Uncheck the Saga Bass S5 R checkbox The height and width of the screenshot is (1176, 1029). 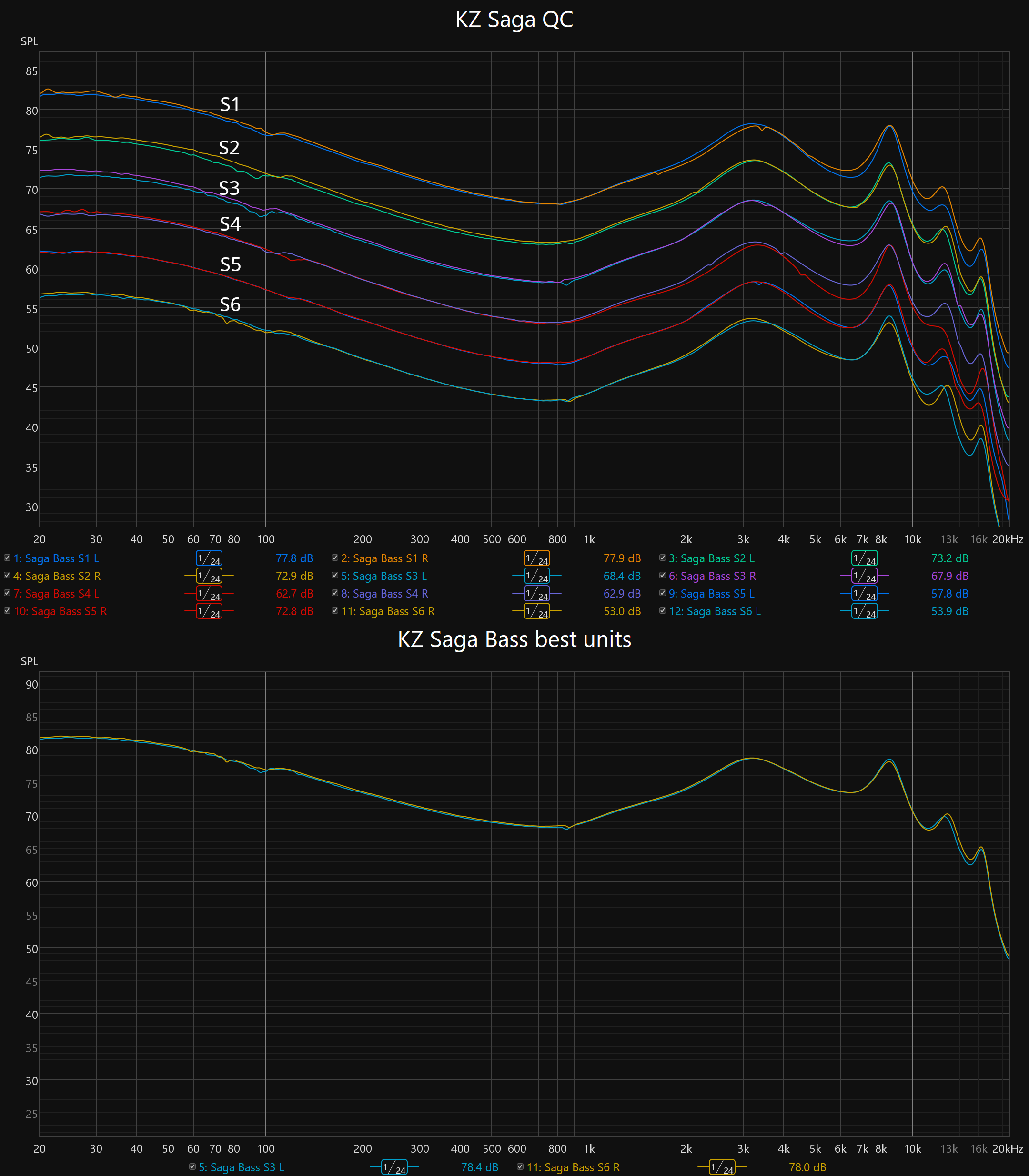click(8, 611)
